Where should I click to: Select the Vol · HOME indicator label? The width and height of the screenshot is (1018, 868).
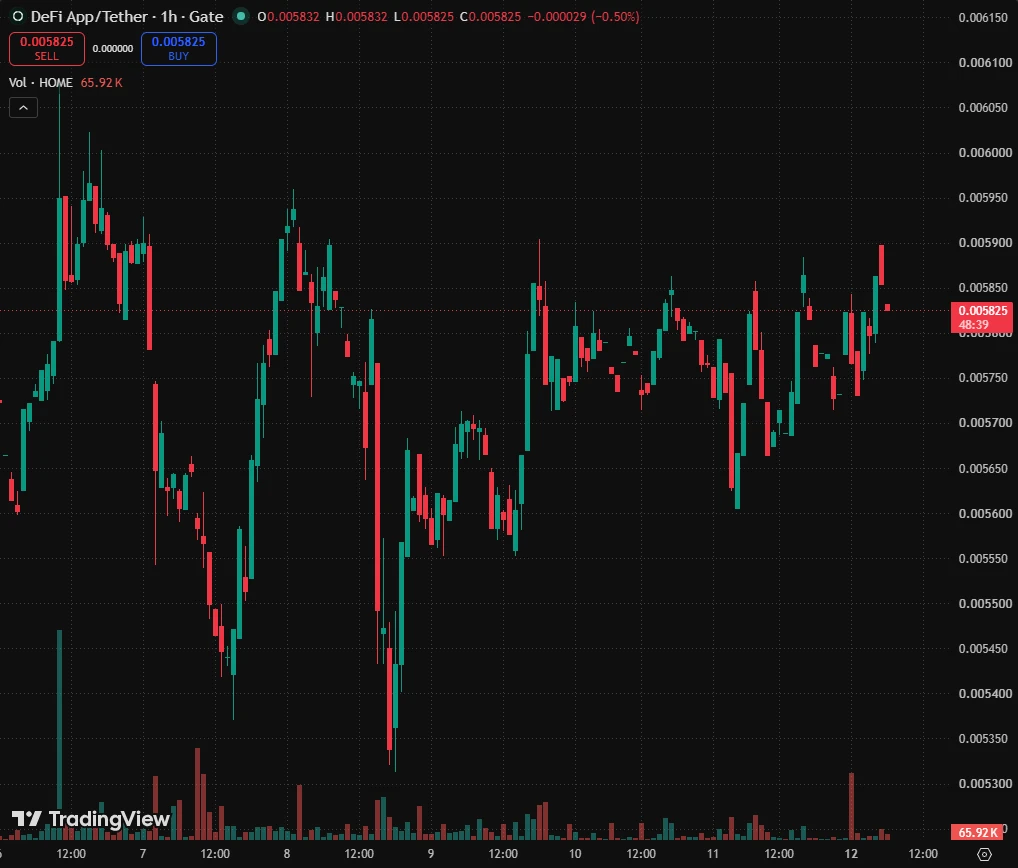pos(40,82)
